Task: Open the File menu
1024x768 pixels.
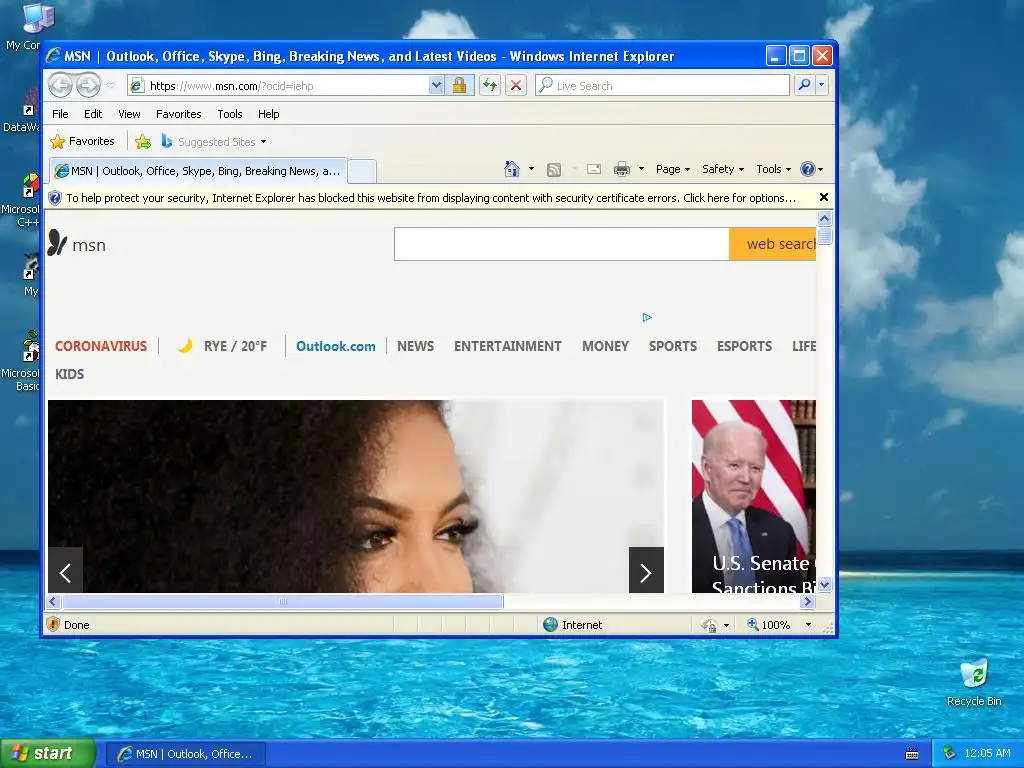Action: (x=60, y=114)
